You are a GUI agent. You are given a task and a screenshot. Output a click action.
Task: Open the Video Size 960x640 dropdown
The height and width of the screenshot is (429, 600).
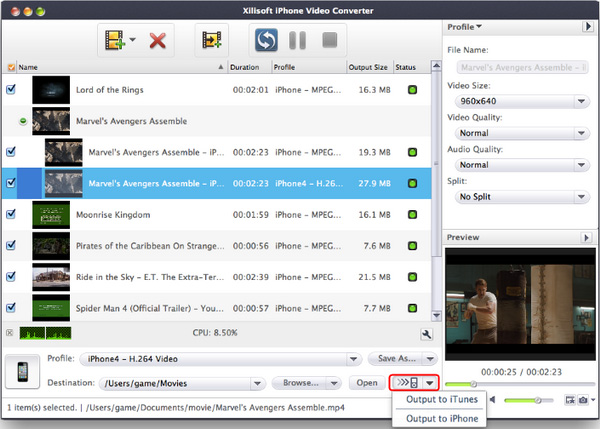(522, 101)
